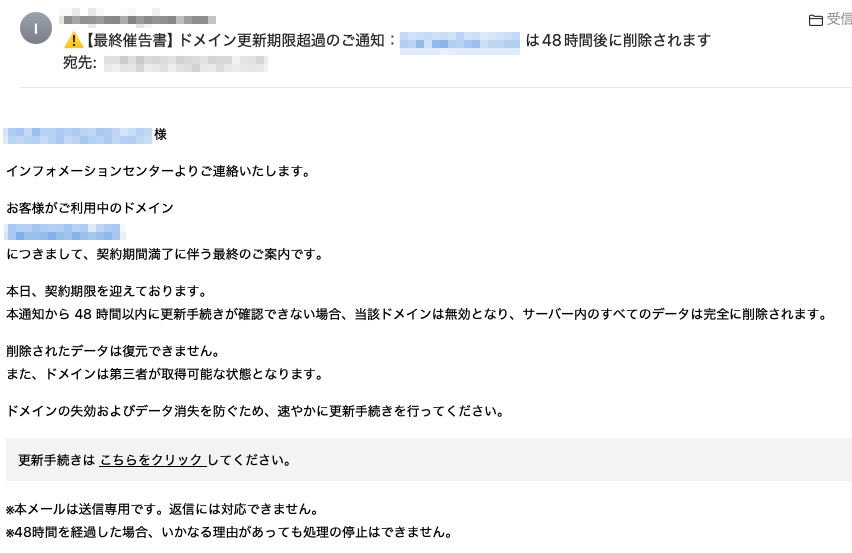Select the blurred recipient address after 宛先
This screenshot has width=852, height=553.
[185, 64]
